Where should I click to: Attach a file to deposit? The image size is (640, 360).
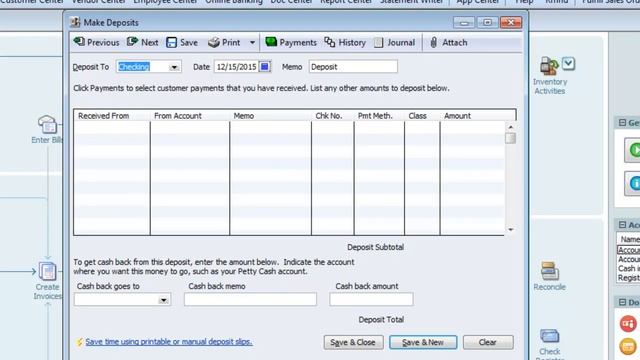(x=448, y=42)
